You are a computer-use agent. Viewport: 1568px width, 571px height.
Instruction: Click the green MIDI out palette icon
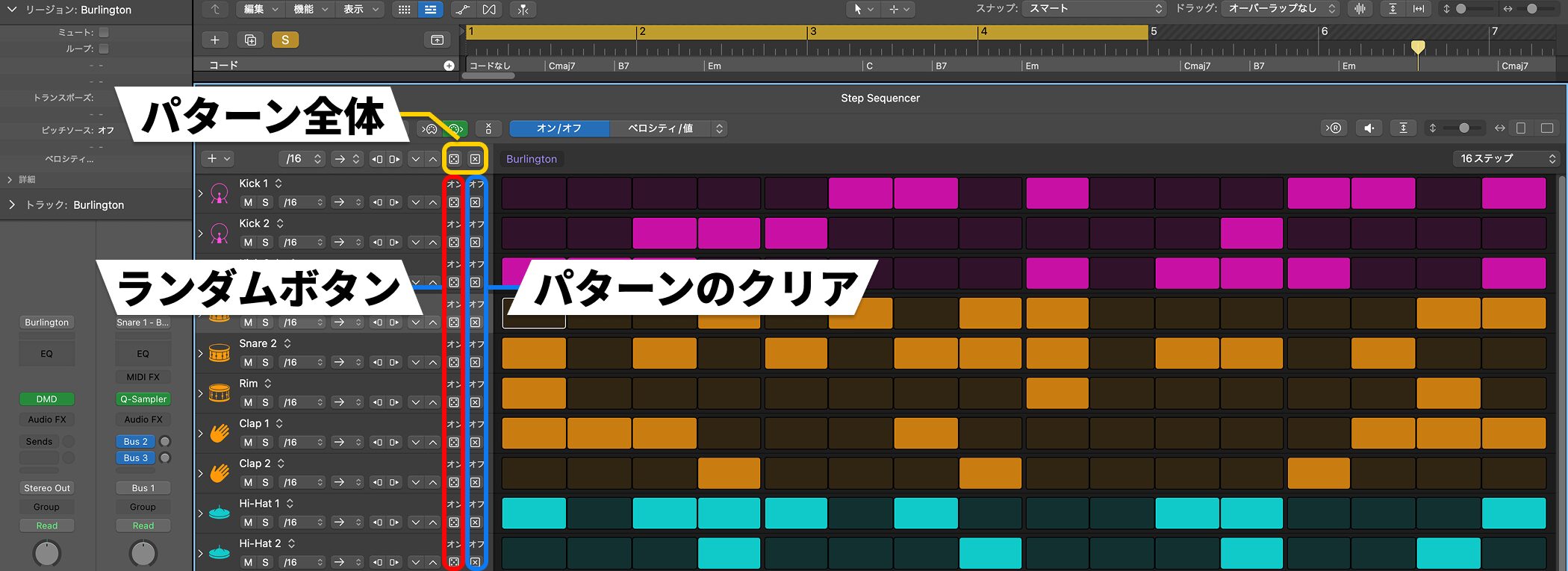tap(455, 128)
